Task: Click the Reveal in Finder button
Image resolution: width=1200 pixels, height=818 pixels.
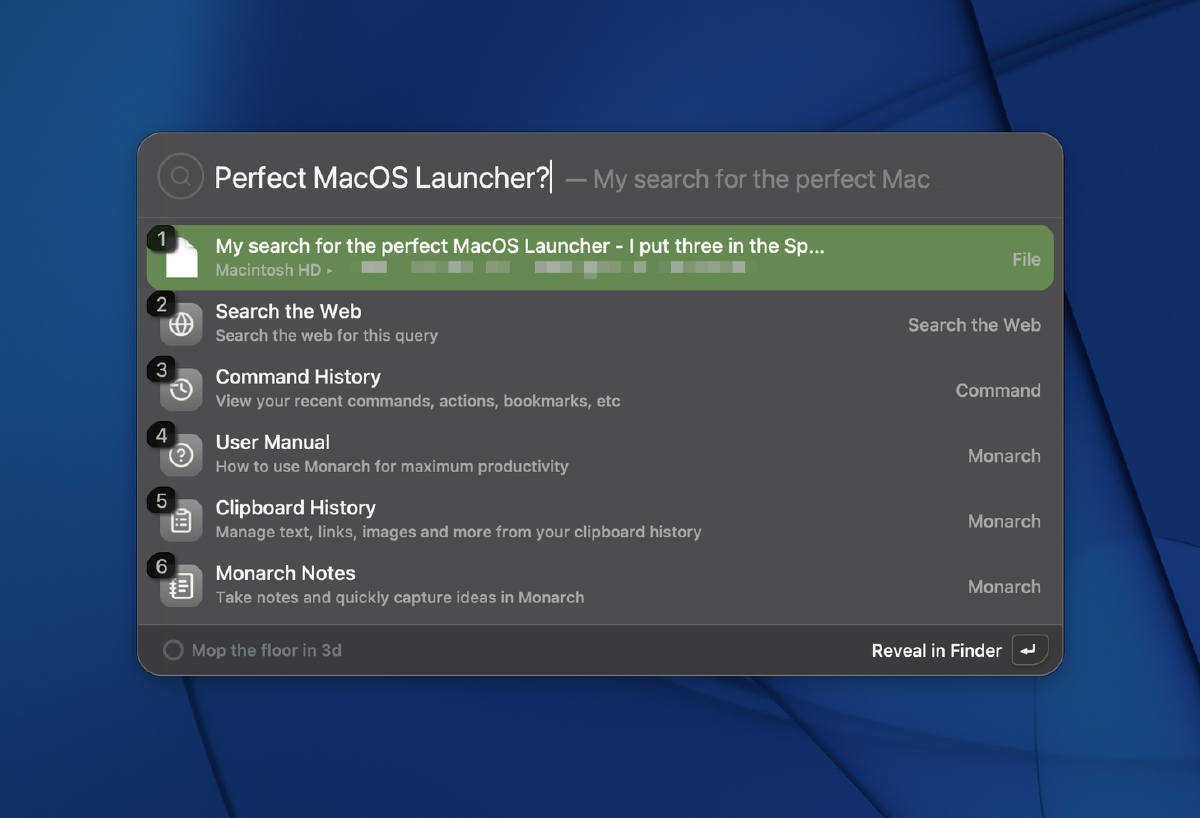Action: coord(936,651)
